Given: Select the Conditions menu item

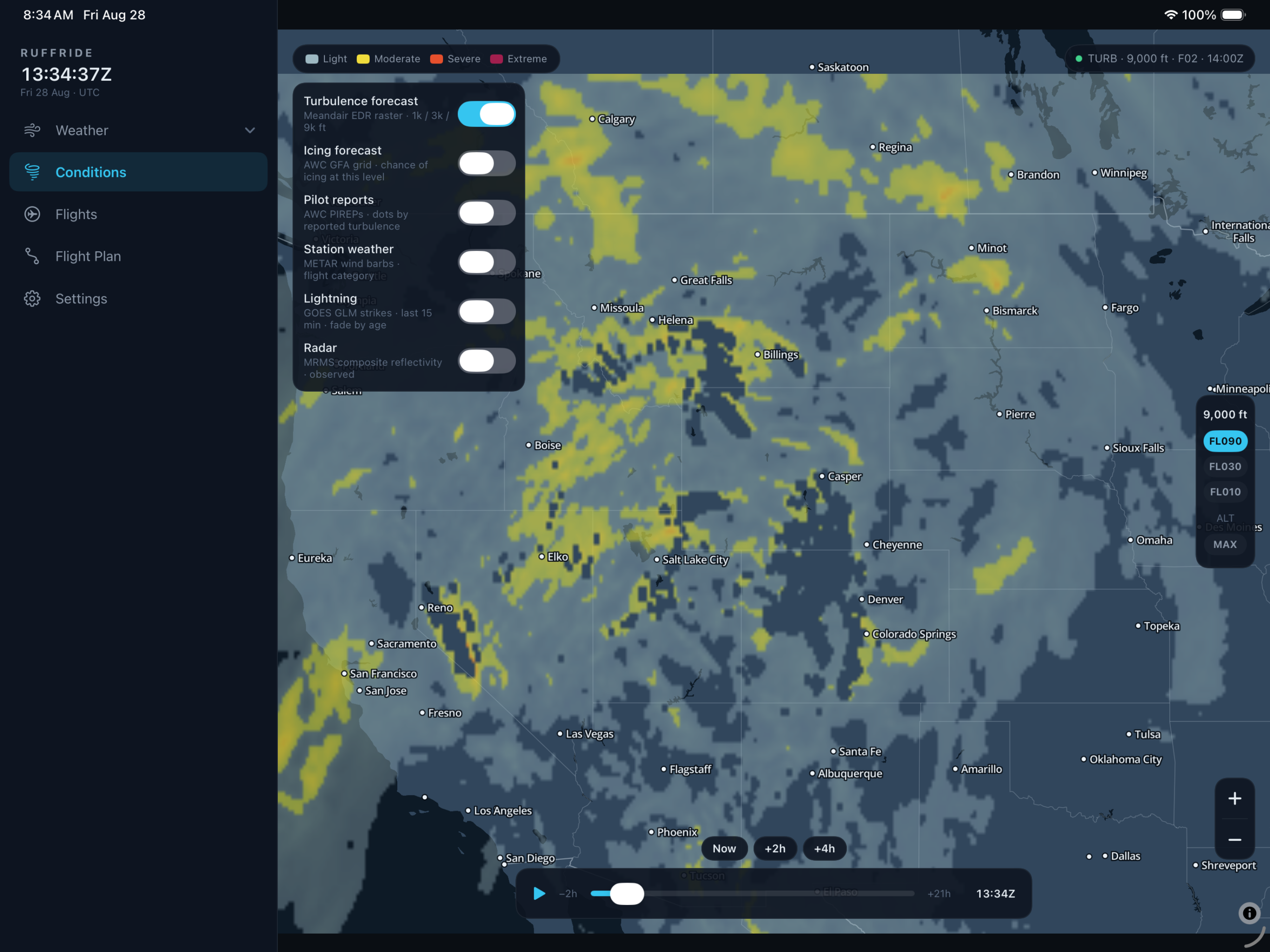Looking at the screenshot, I should (x=138, y=172).
